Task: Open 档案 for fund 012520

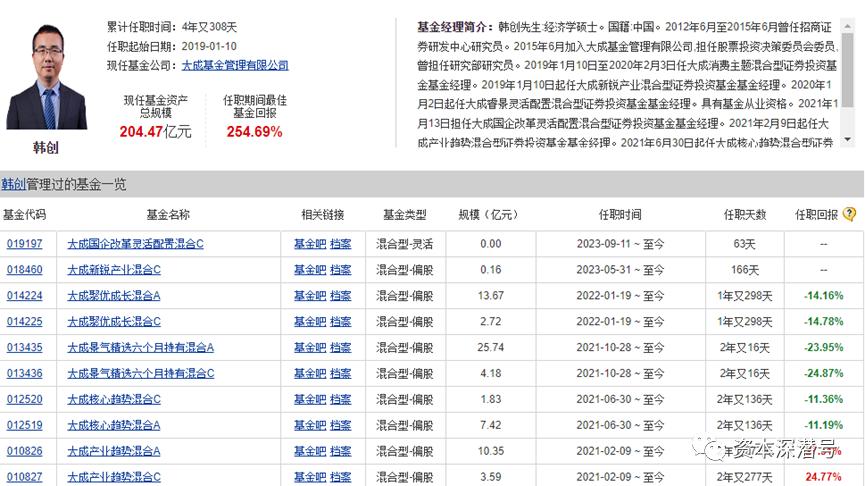Action: [340, 399]
